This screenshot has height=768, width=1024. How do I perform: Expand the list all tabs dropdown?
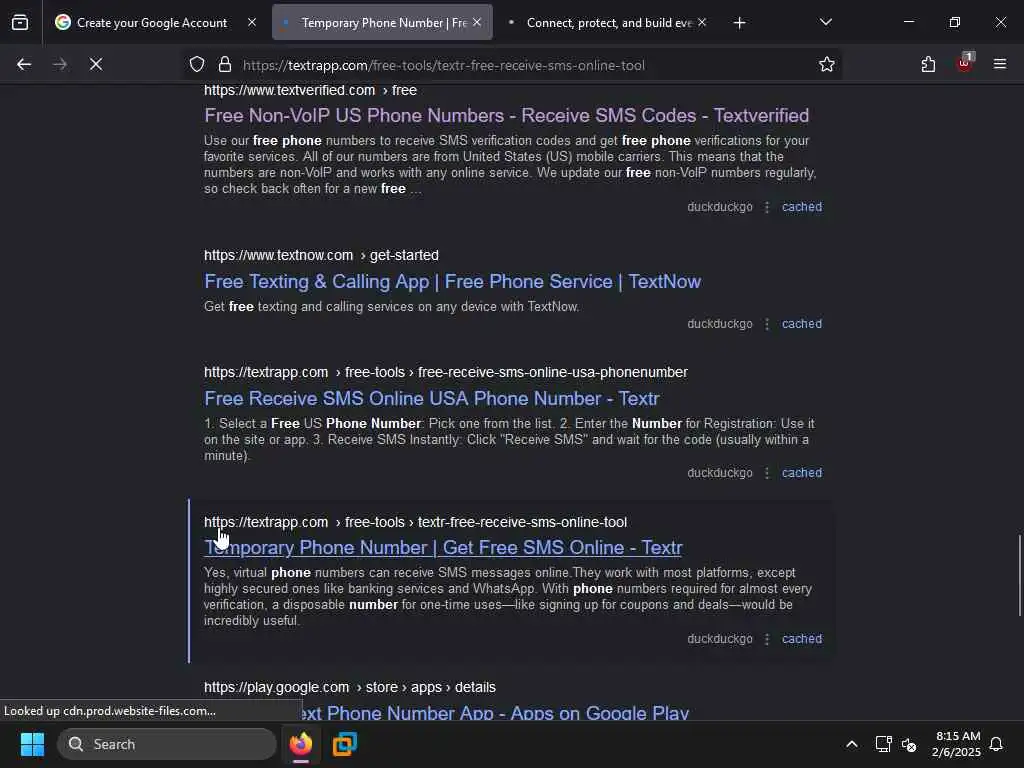(825, 23)
